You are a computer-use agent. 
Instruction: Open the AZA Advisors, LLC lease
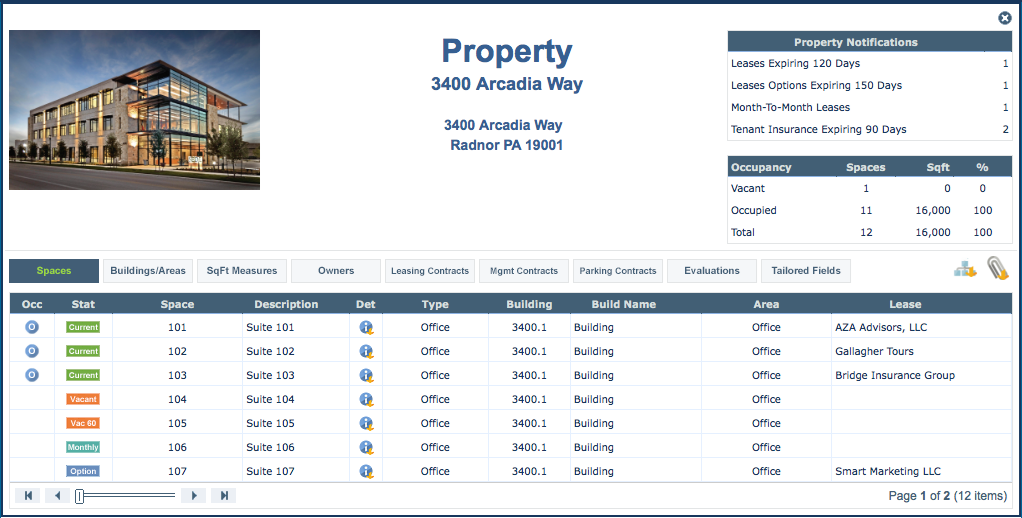click(x=880, y=327)
